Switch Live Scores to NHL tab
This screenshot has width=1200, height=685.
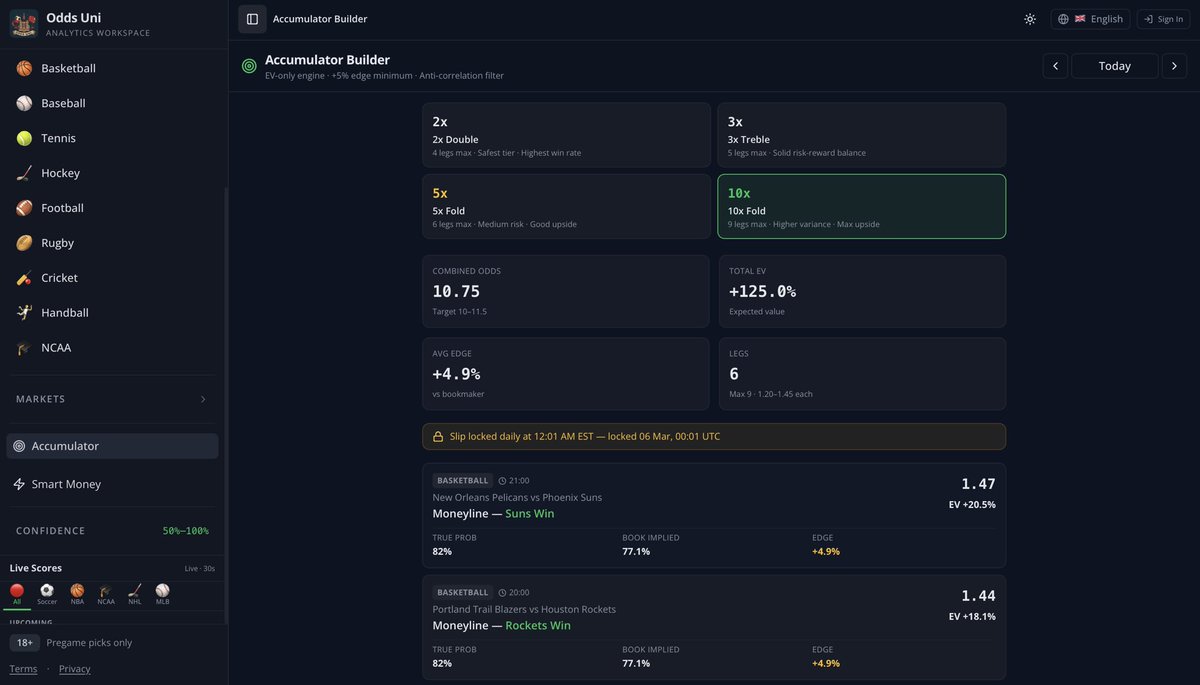click(x=135, y=594)
